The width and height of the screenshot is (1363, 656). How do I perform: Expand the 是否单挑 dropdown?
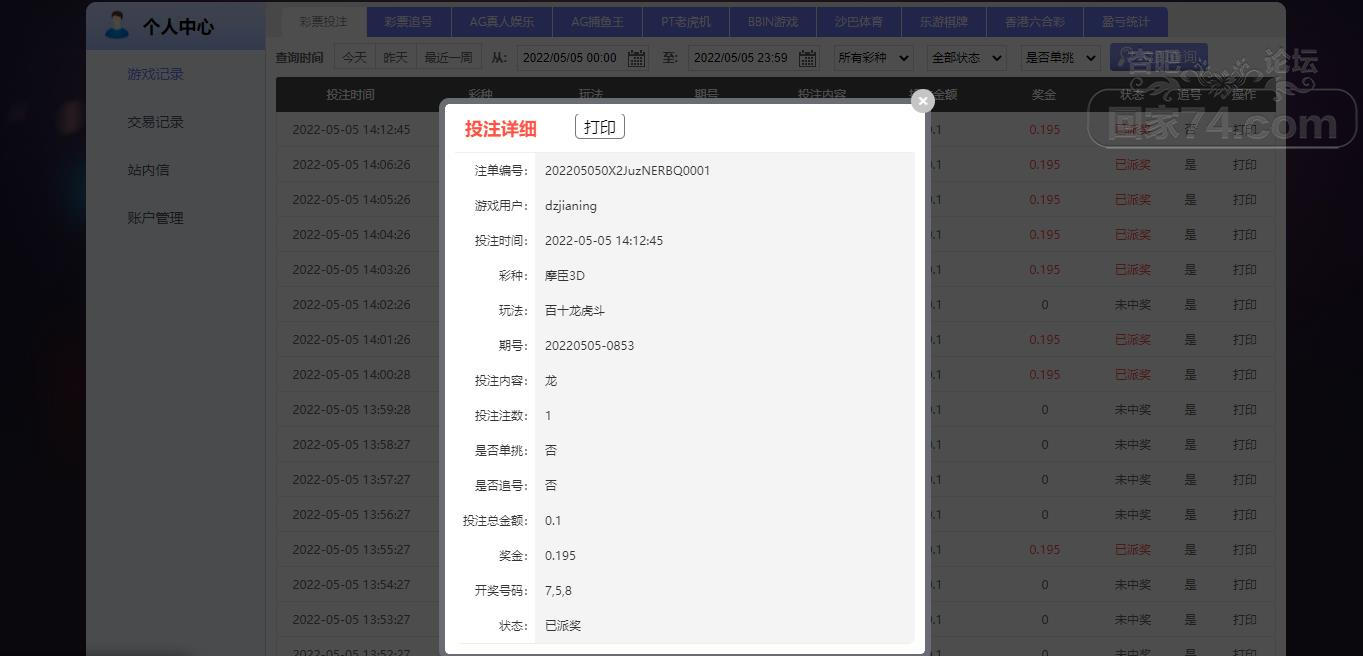(x=1060, y=58)
